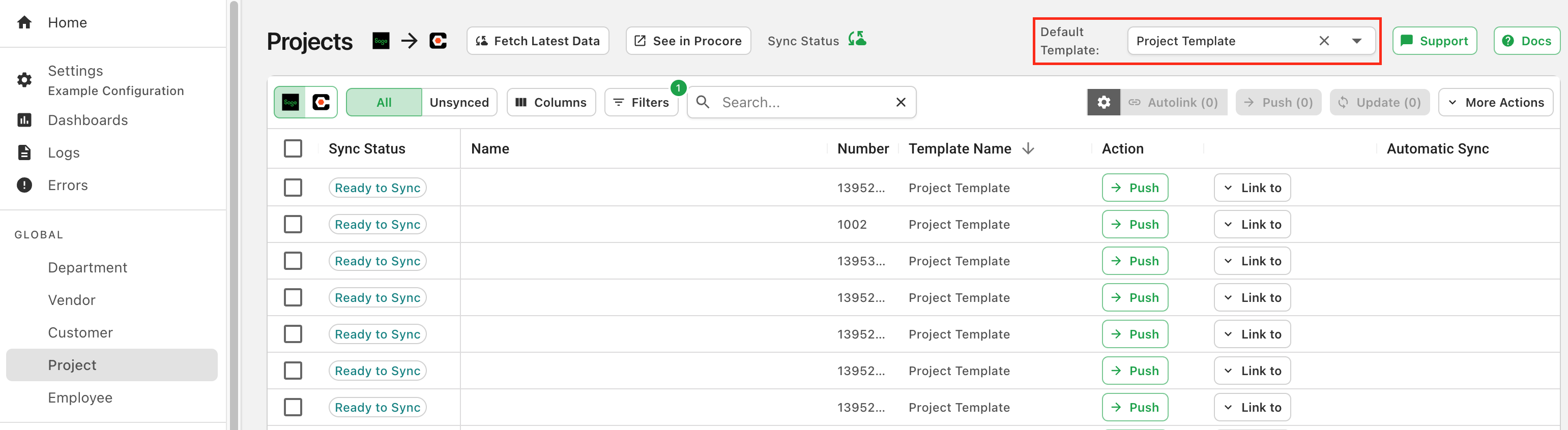The width and height of the screenshot is (1568, 430).
Task: Toggle the select-all checkbox in header
Action: (x=293, y=148)
